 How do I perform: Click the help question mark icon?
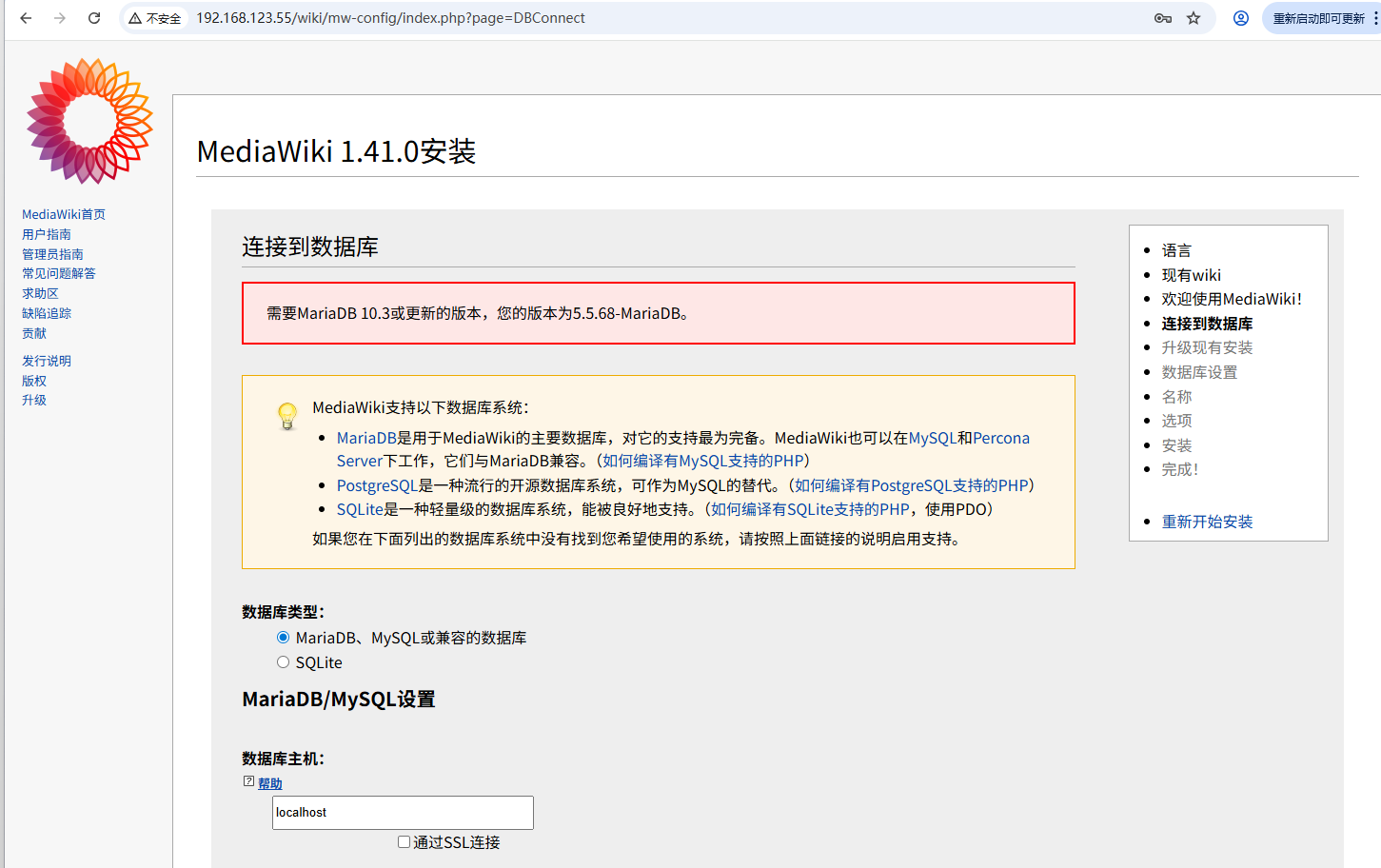pos(248,781)
